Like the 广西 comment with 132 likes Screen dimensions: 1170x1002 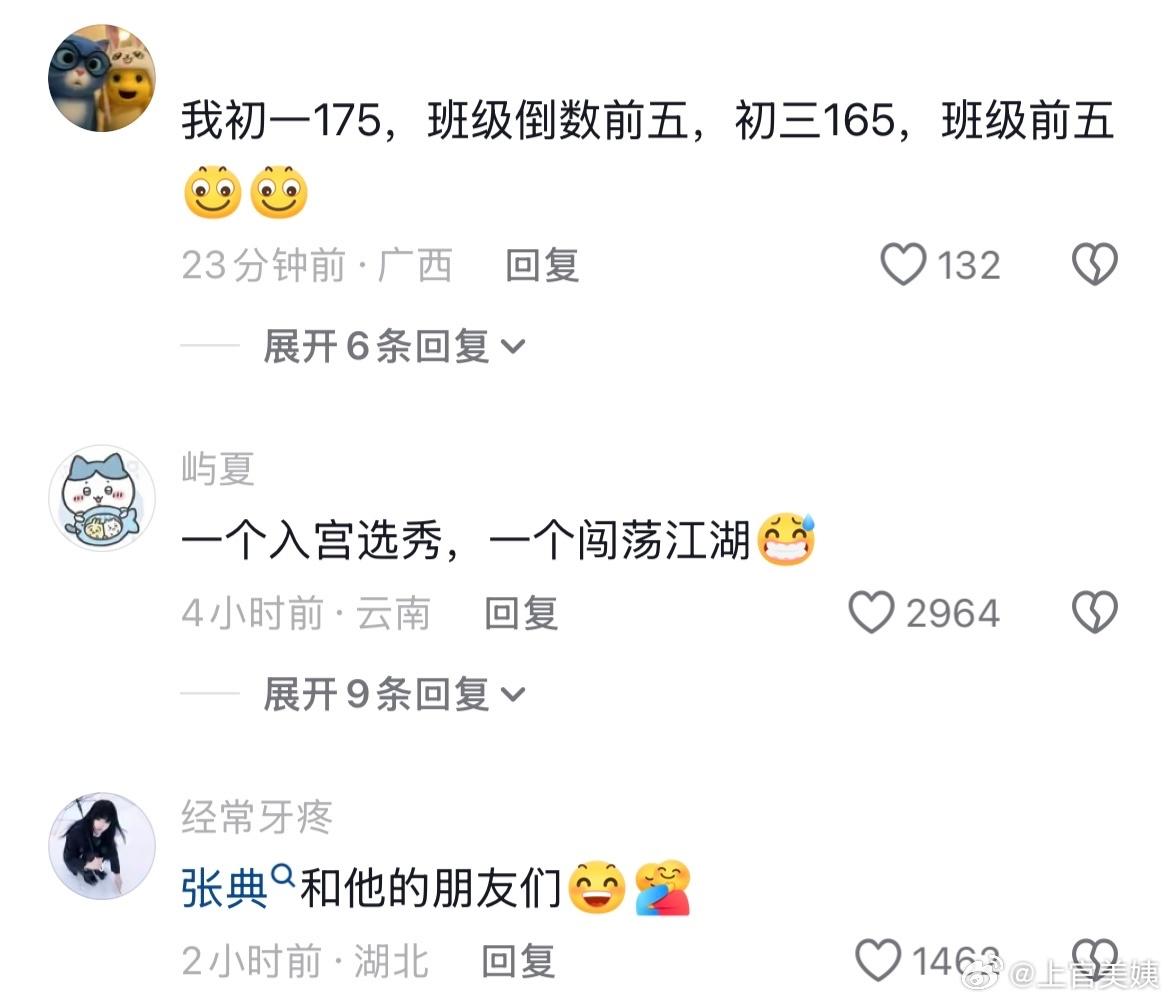904,264
